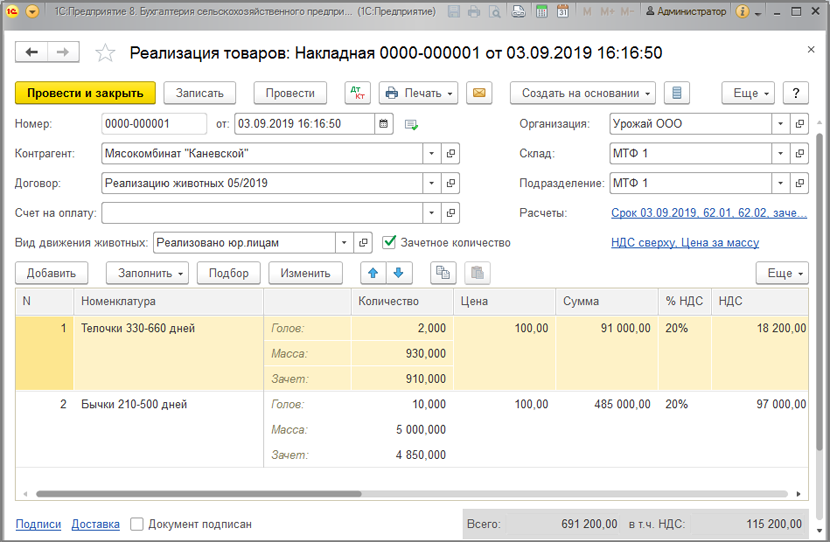The image size is (830, 542).
Task: Copy table rows icon
Action: pos(443,273)
